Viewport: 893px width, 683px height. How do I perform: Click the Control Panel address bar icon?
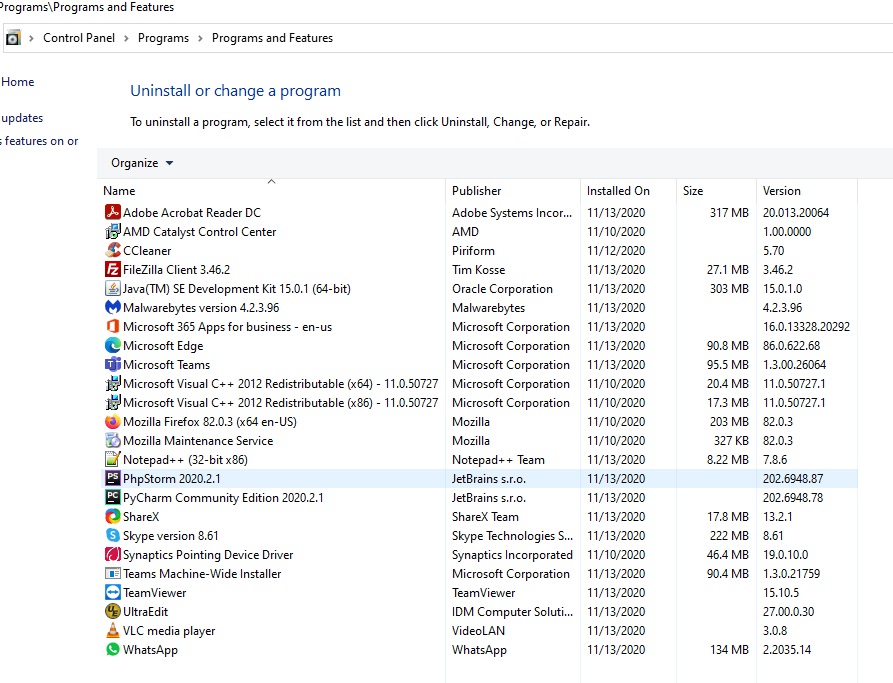[x=13, y=38]
